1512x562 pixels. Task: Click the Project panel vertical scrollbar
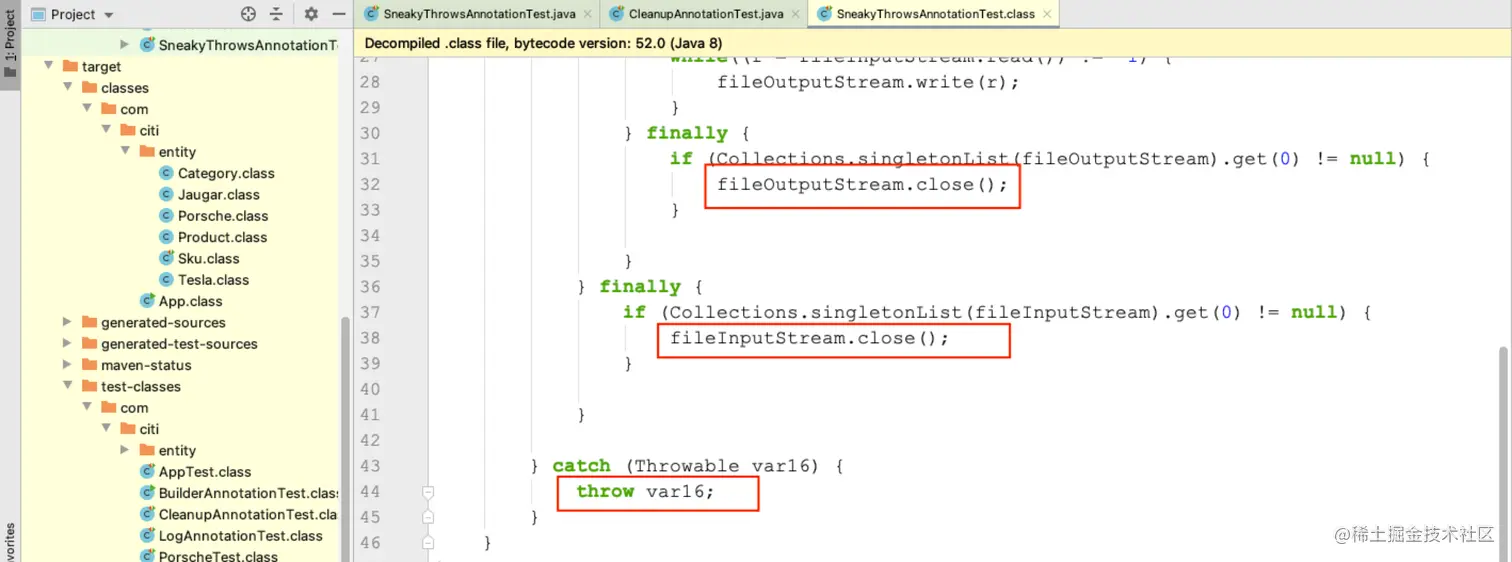346,440
